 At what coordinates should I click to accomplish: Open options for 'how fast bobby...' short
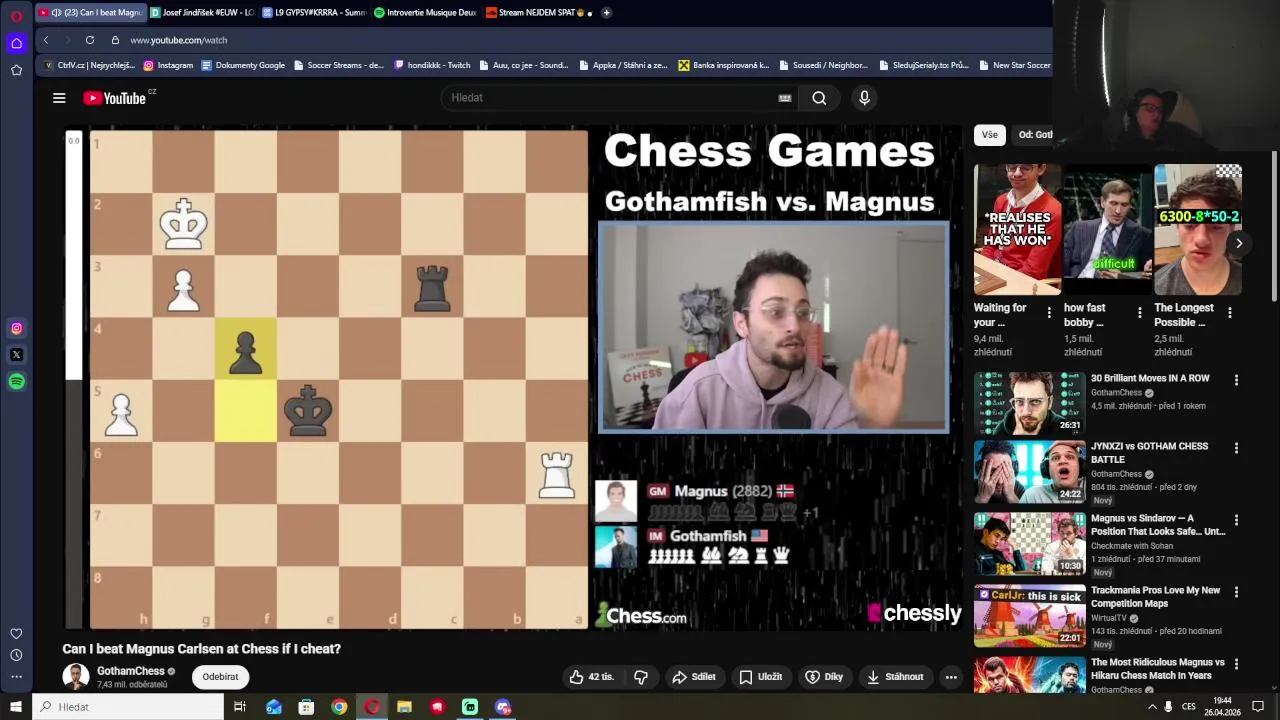click(x=1139, y=313)
